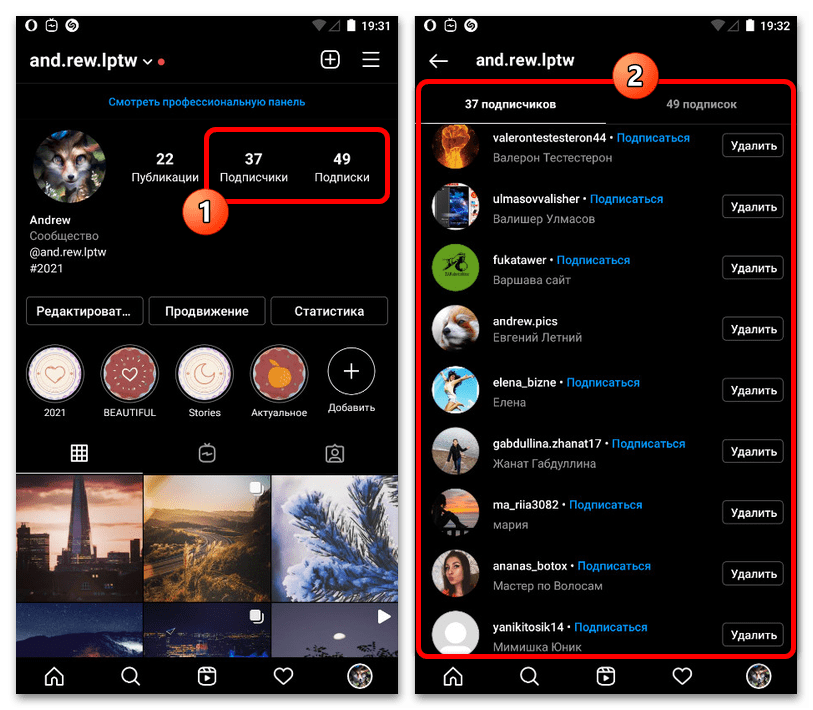Tap Добавить new highlight circle
The height and width of the screenshot is (710, 813).
tap(351, 373)
